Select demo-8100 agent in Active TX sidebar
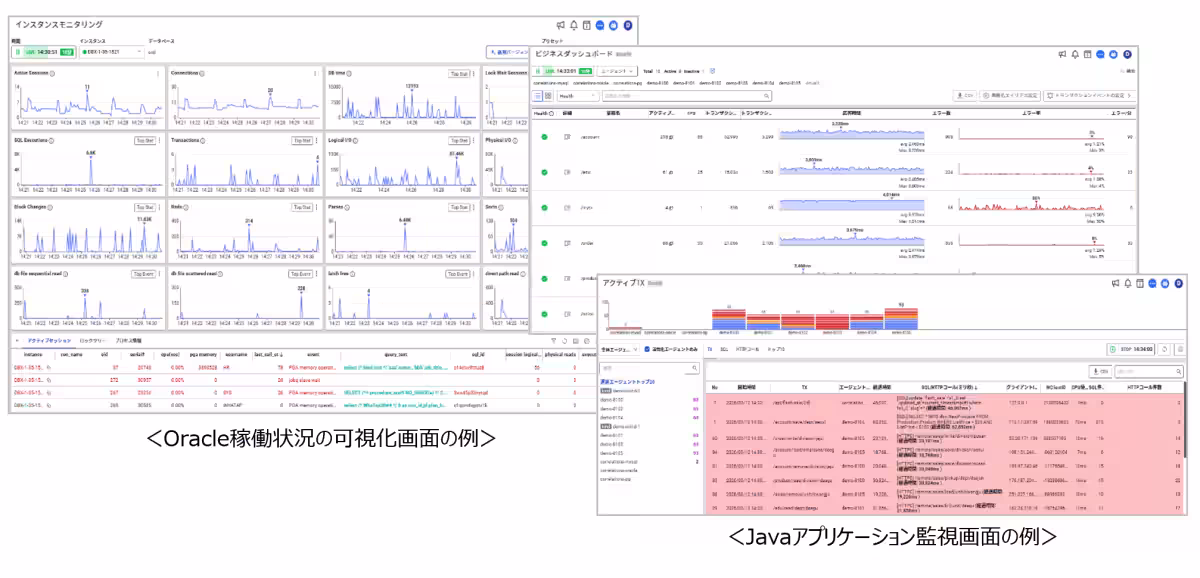This screenshot has height=578, width=1200. pyautogui.click(x=611, y=401)
